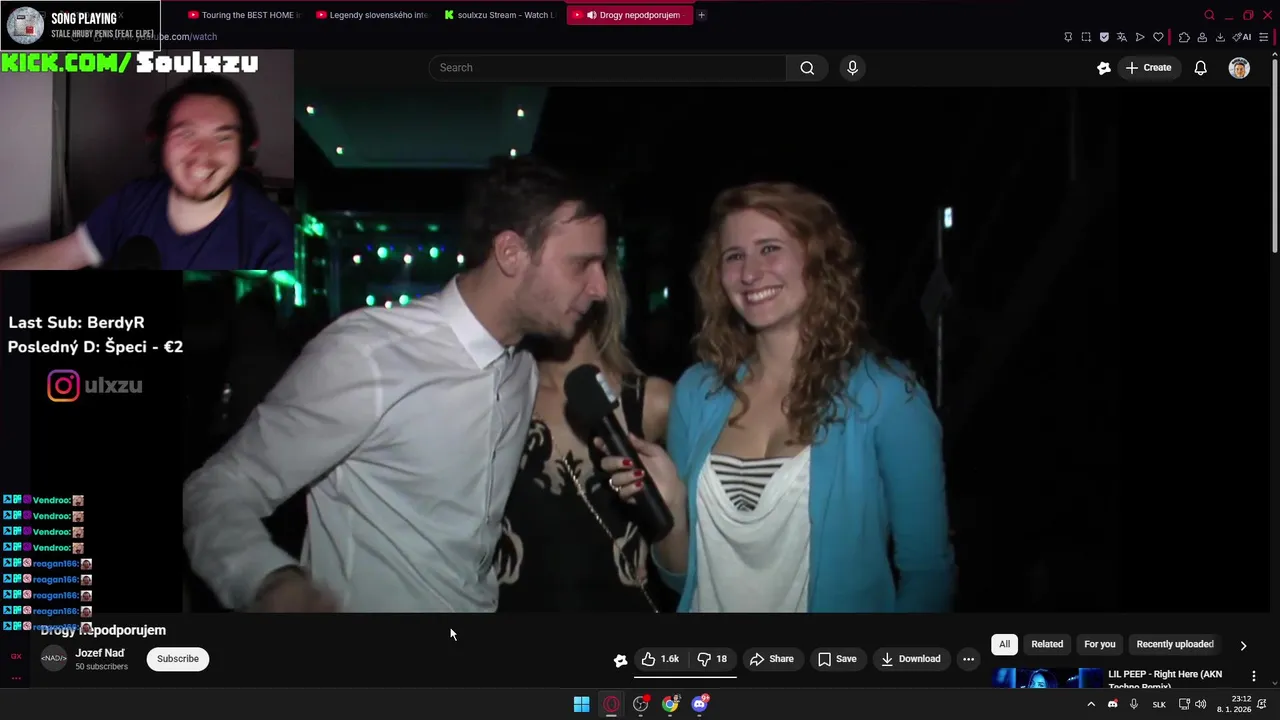Click the play arrow toolbar icon
Viewport: 1280px width, 720px height.
pos(1140,37)
